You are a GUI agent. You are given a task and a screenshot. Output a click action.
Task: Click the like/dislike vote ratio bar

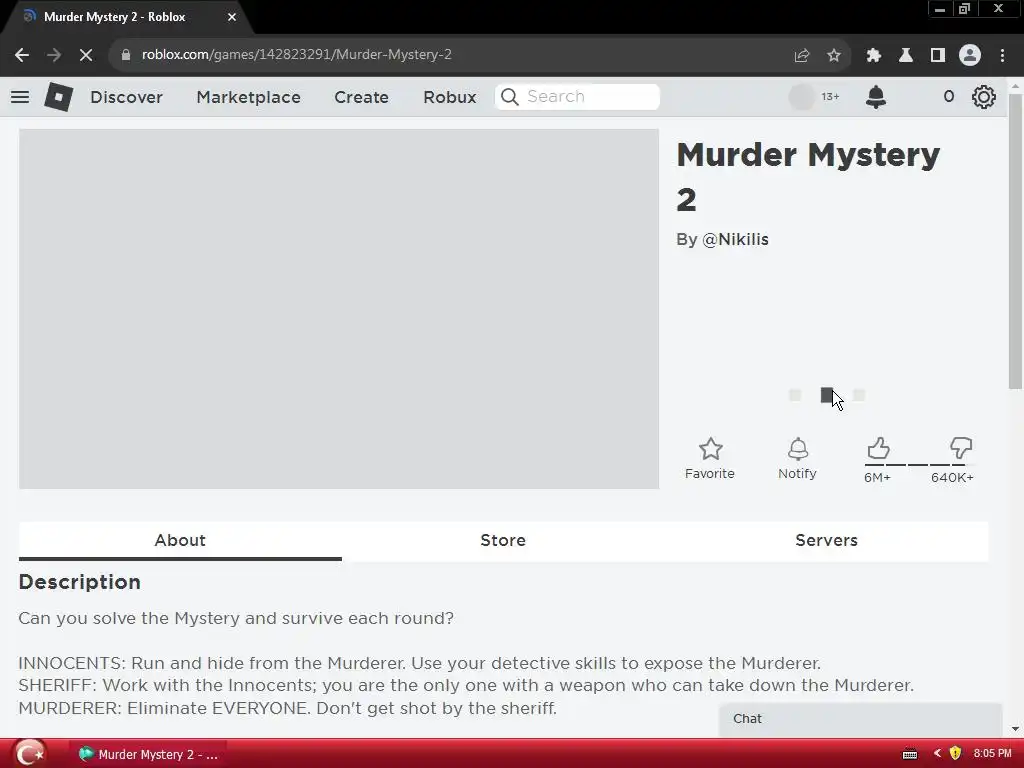pyautogui.click(x=919, y=464)
